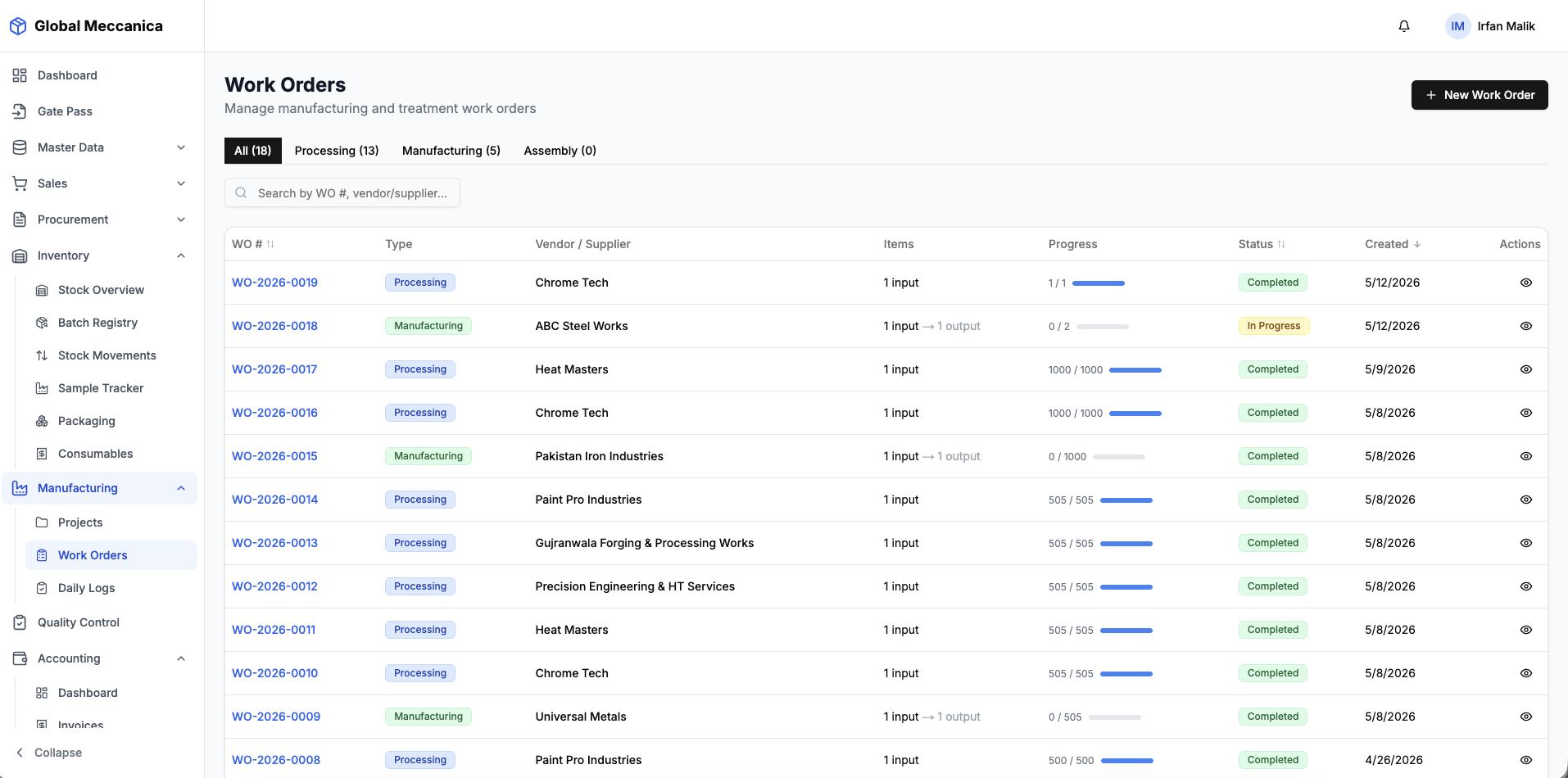Sort by Status column arrows
The height and width of the screenshot is (778, 1568).
point(1281,244)
